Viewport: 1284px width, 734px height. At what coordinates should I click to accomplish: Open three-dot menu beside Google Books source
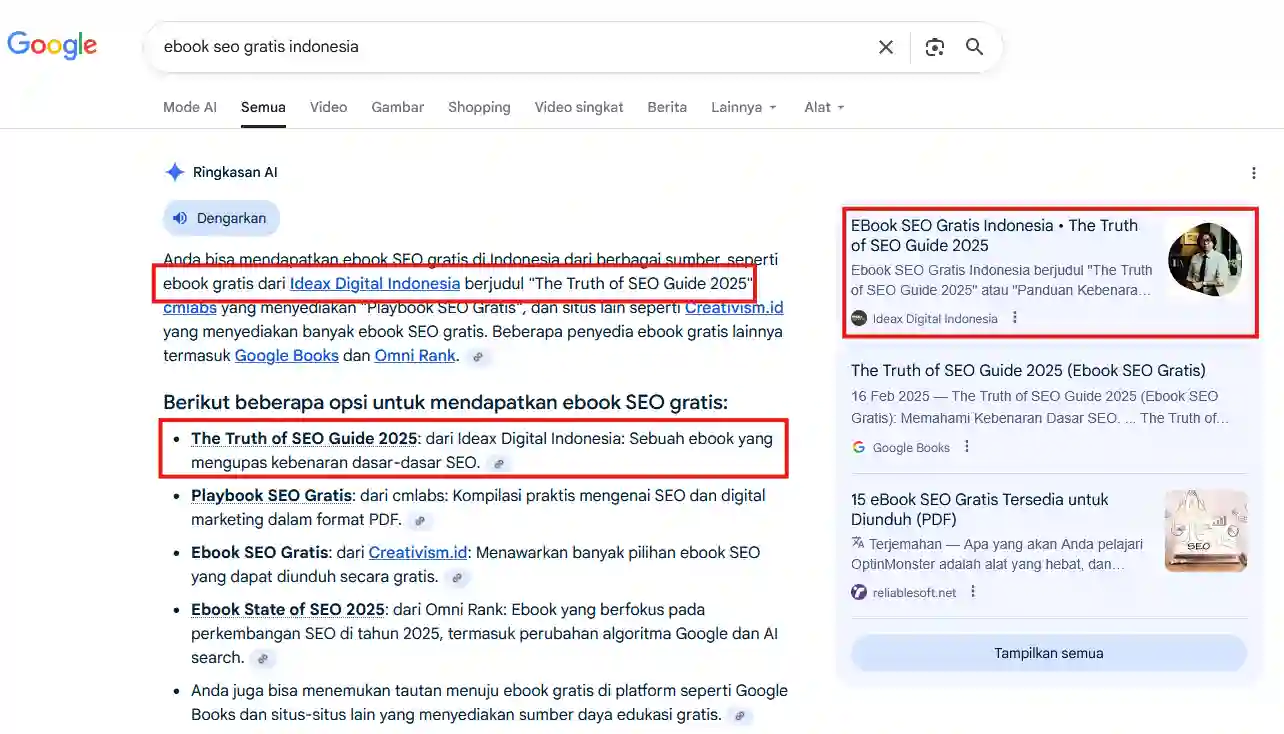(x=967, y=447)
